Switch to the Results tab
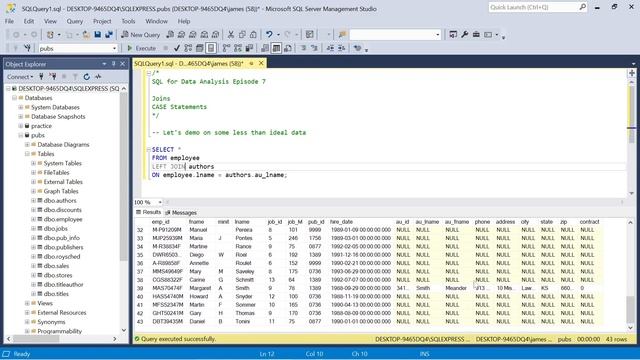This screenshot has width=640, height=360. (149, 212)
